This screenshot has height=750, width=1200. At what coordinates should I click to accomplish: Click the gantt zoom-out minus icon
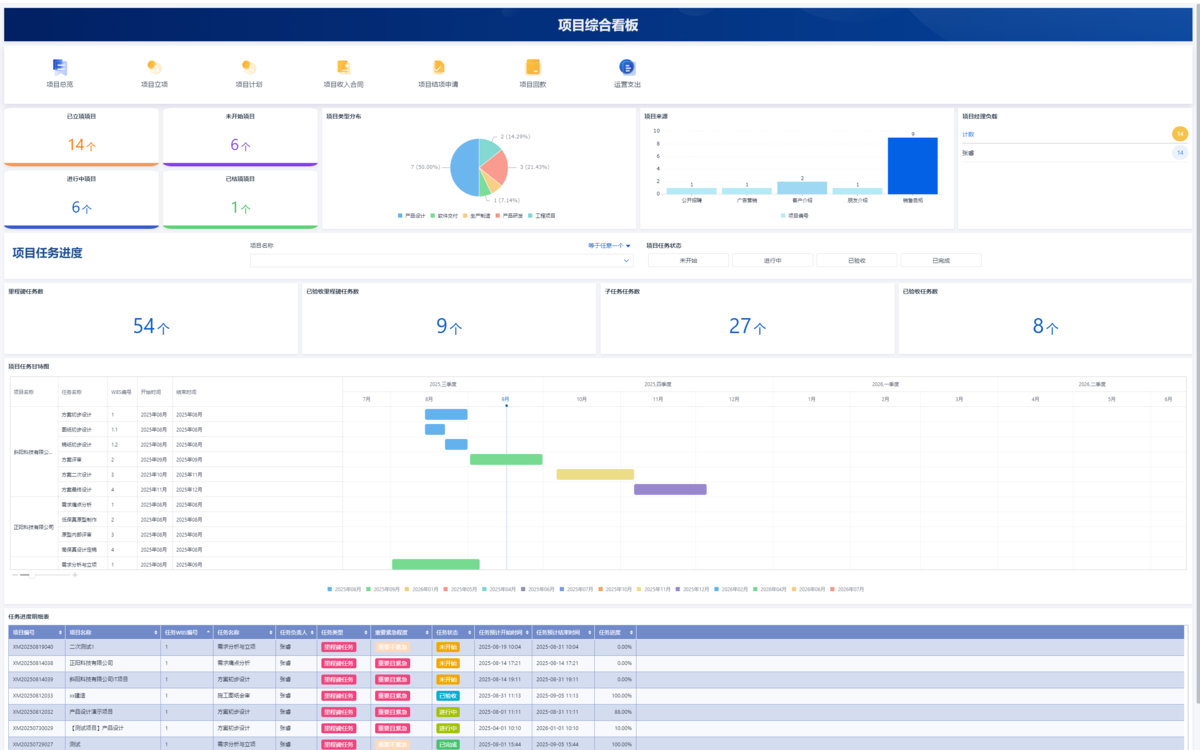pos(14,575)
